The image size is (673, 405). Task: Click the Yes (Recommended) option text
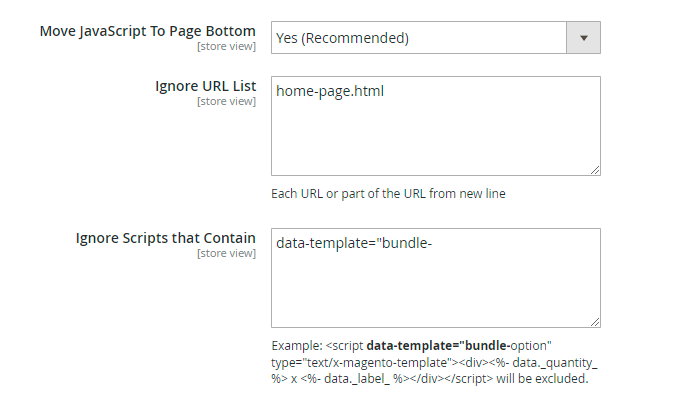click(344, 39)
